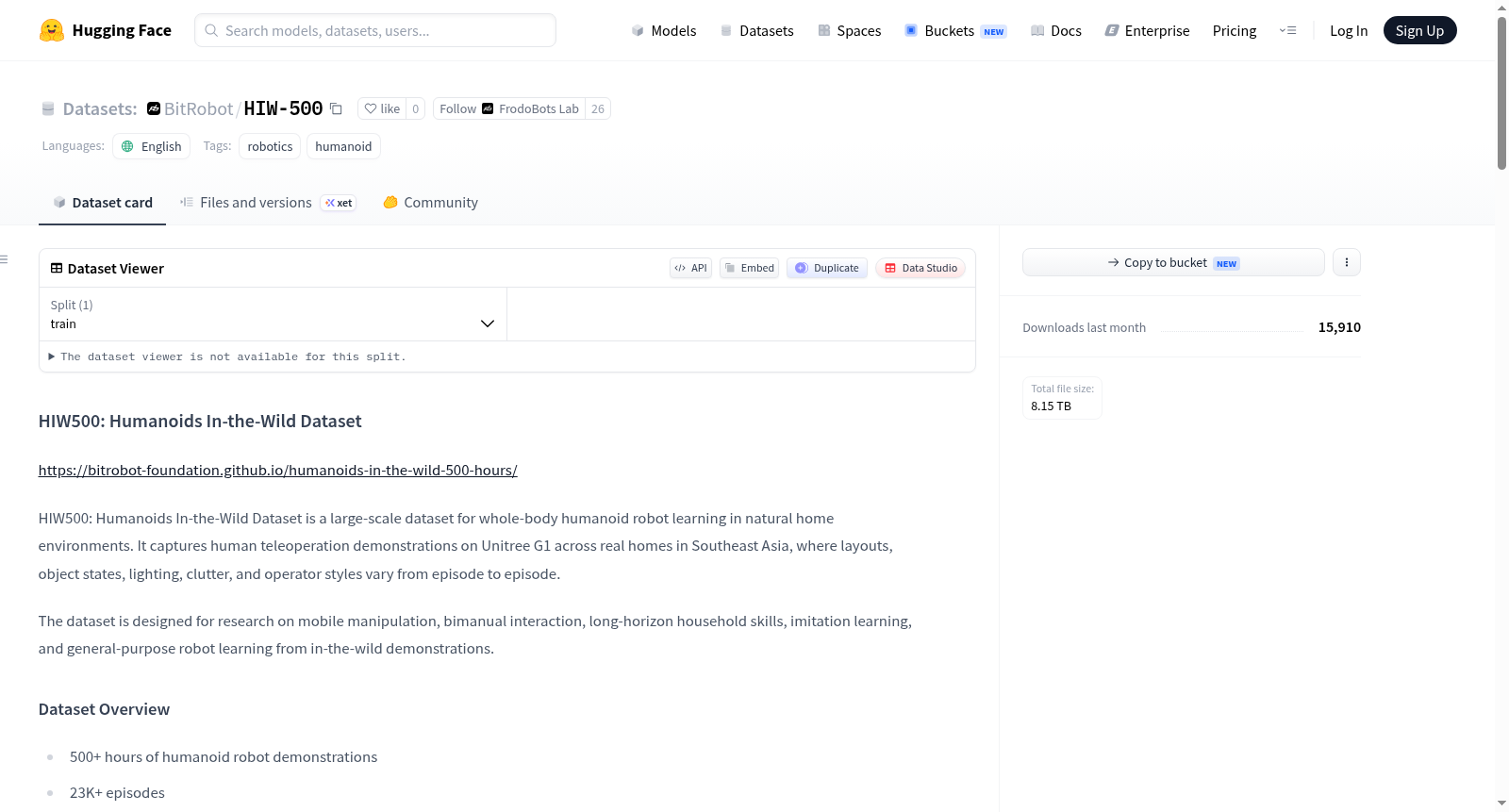1509x812 pixels.
Task: Switch to the Files and versions tab
Action: (268, 203)
